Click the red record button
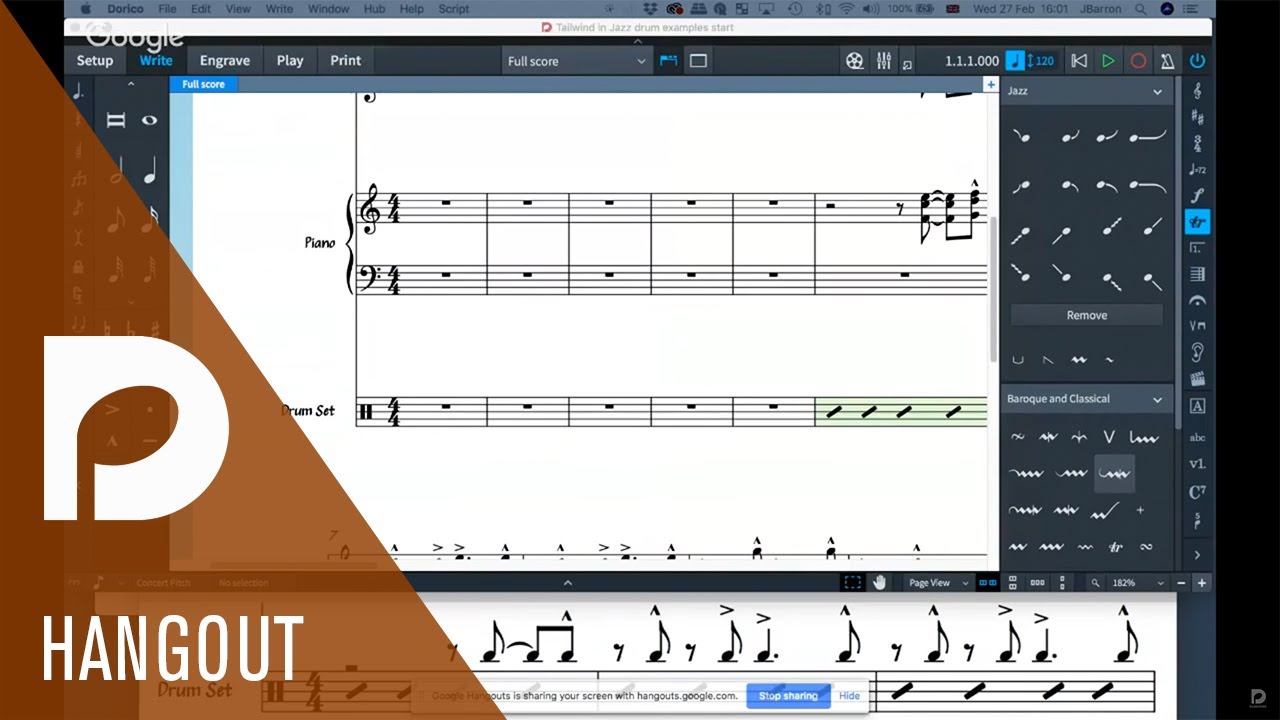This screenshot has height=720, width=1280. (1138, 61)
